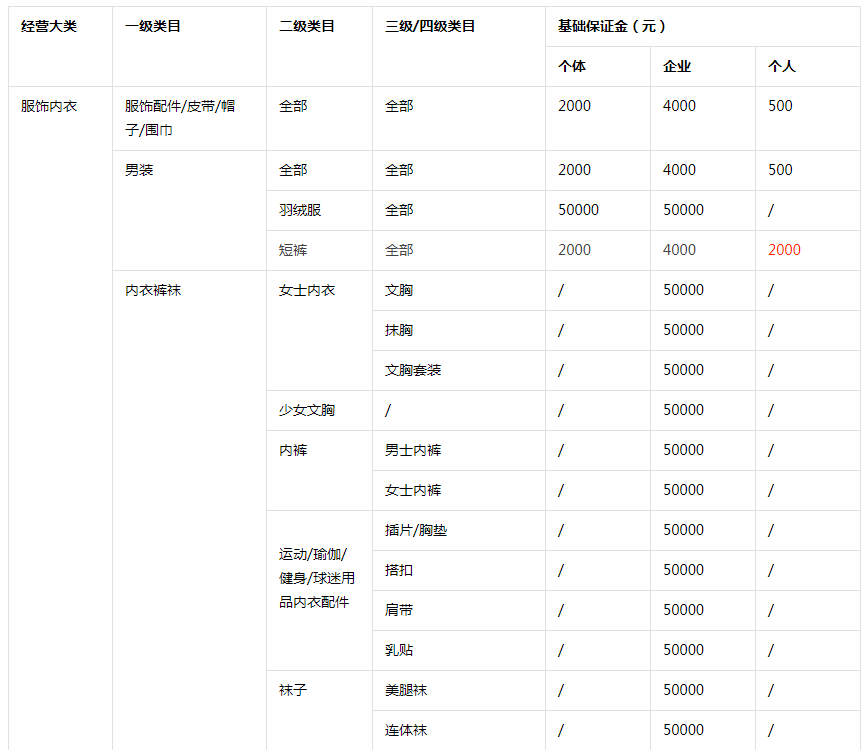This screenshot has width=866, height=750.
Task: Click the 文胸套装 cell
Action: click(x=411, y=370)
